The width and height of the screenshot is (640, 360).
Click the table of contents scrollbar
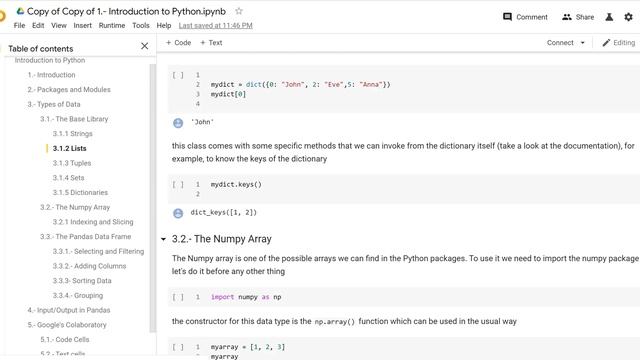coord(153,198)
